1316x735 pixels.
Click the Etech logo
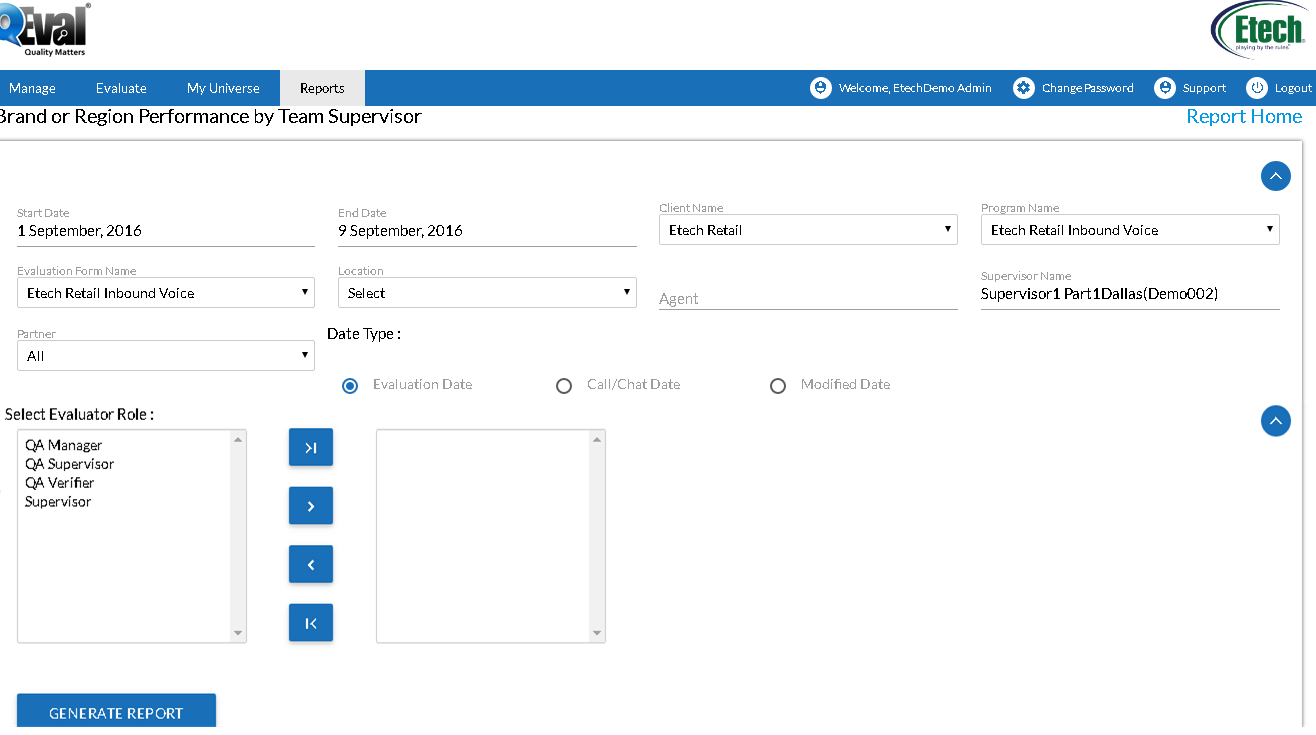1257,30
